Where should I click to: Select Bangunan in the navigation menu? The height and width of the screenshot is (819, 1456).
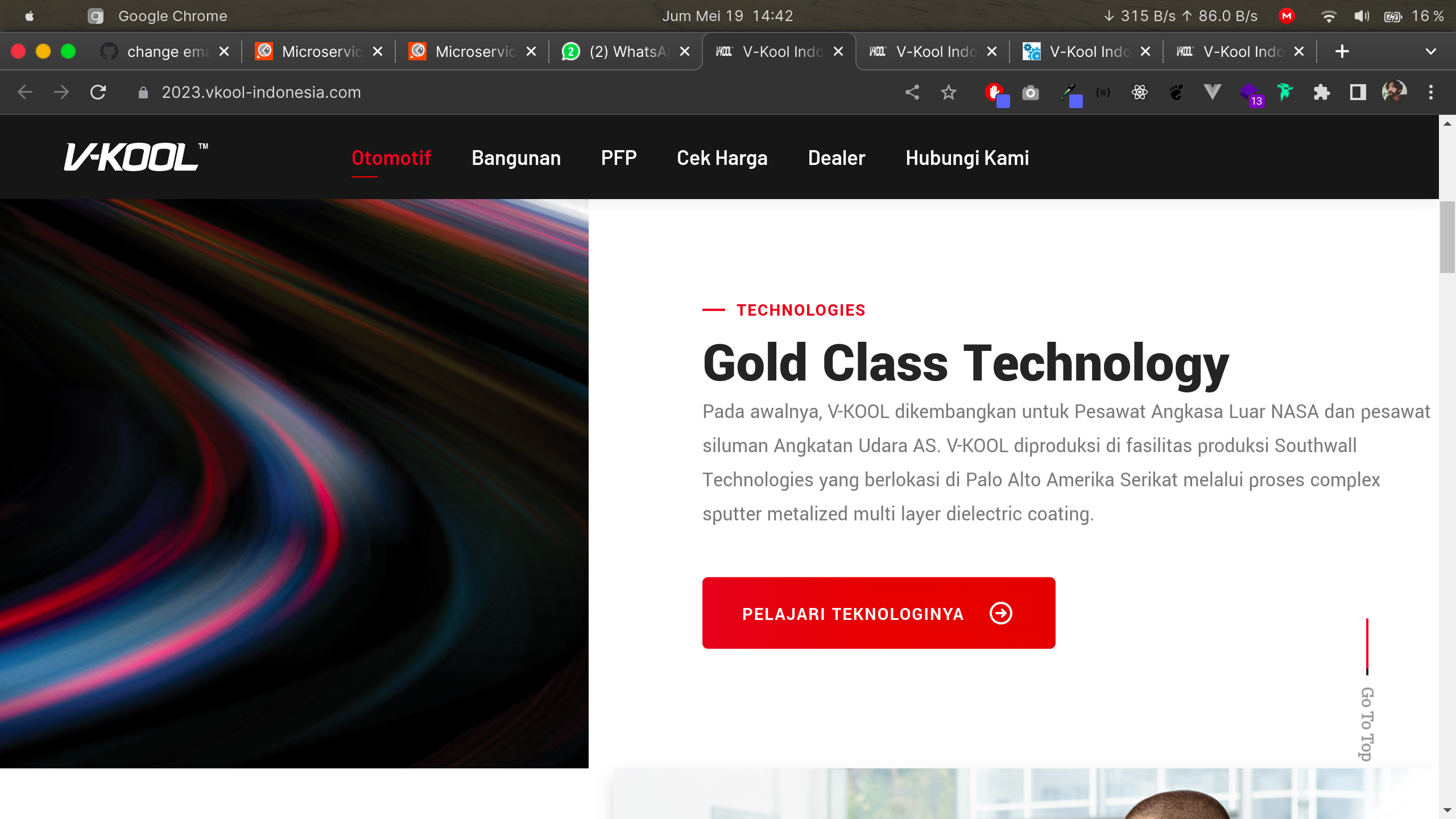[x=516, y=158]
